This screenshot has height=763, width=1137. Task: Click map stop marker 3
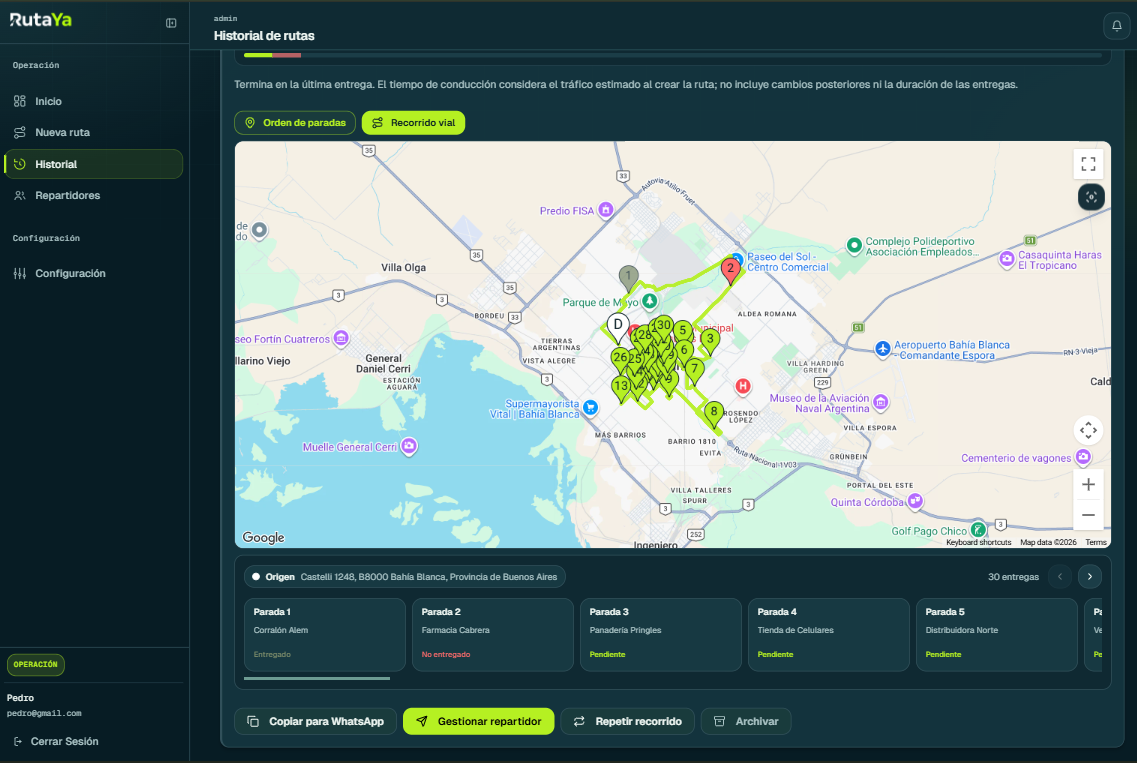coord(710,341)
